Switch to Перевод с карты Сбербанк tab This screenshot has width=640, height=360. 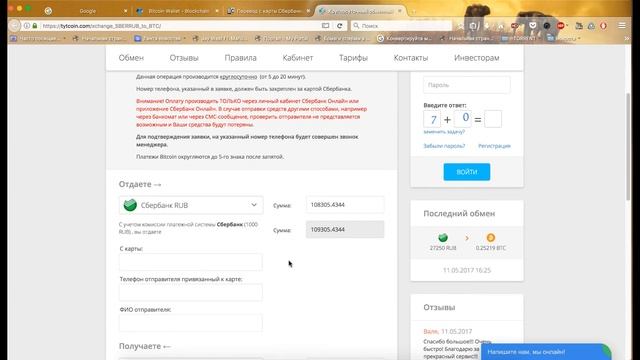269,11
